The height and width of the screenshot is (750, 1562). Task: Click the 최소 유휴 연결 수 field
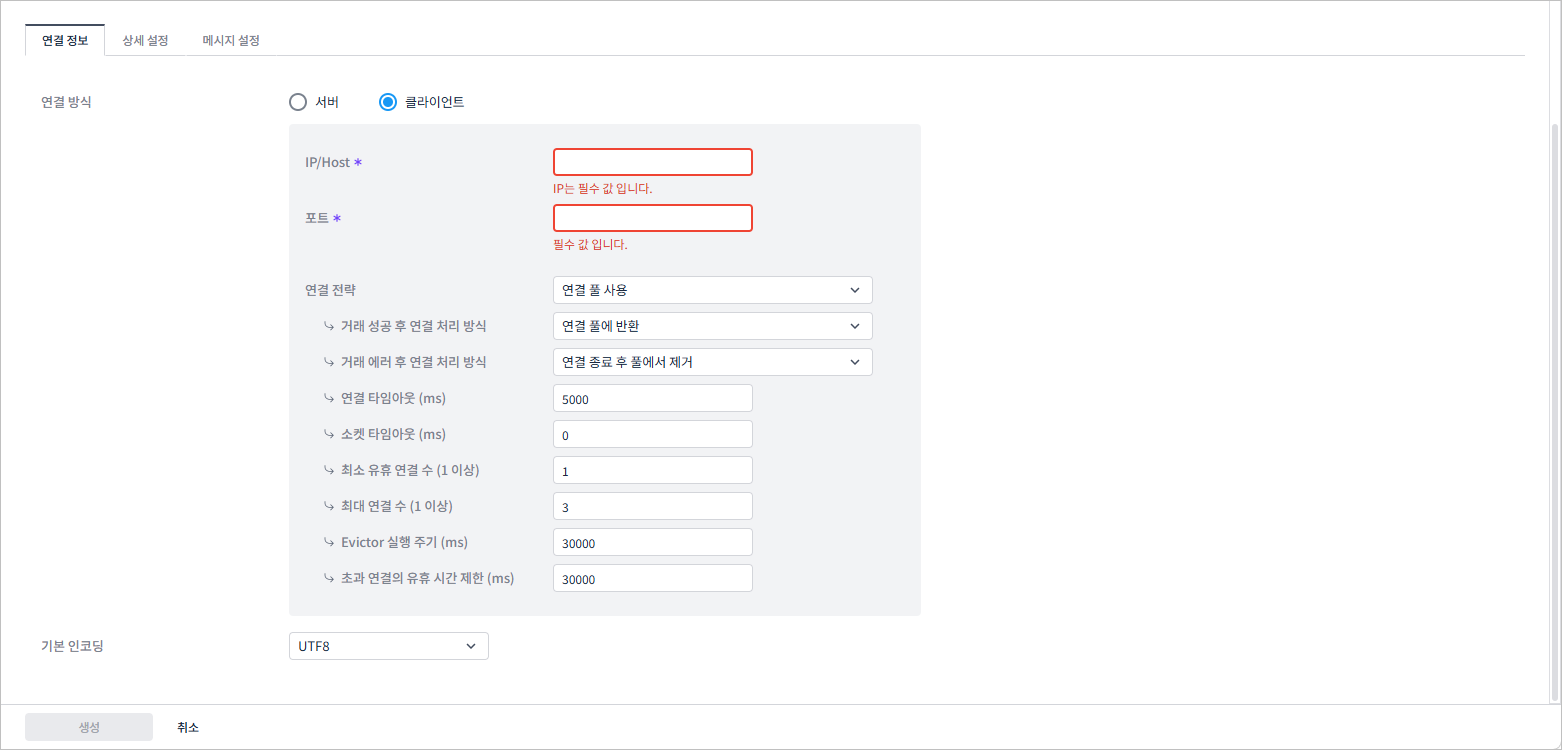point(653,470)
